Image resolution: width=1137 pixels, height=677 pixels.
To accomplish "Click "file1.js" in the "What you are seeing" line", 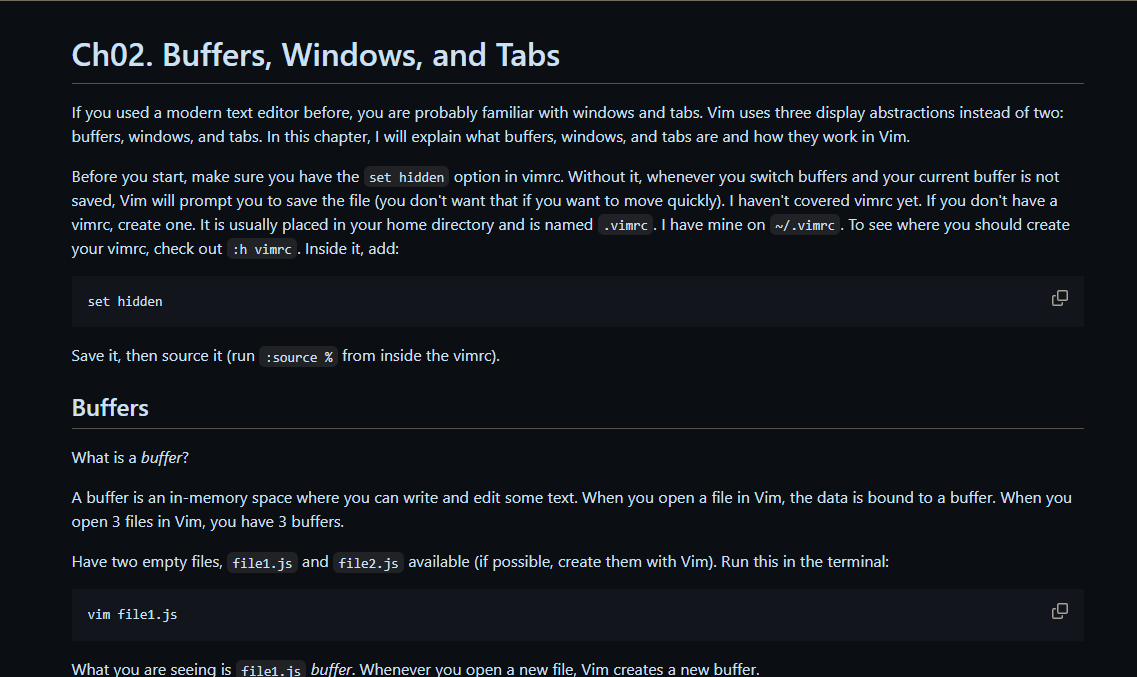I will 270,670.
